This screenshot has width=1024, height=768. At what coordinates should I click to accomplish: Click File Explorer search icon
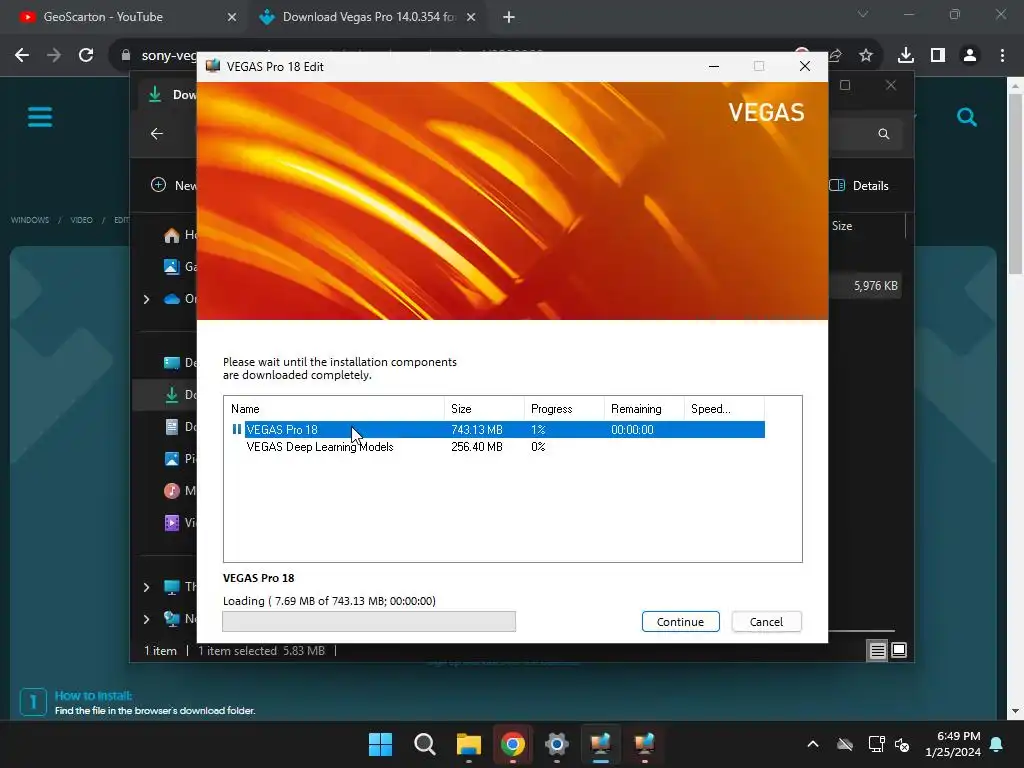pyautogui.click(x=884, y=134)
